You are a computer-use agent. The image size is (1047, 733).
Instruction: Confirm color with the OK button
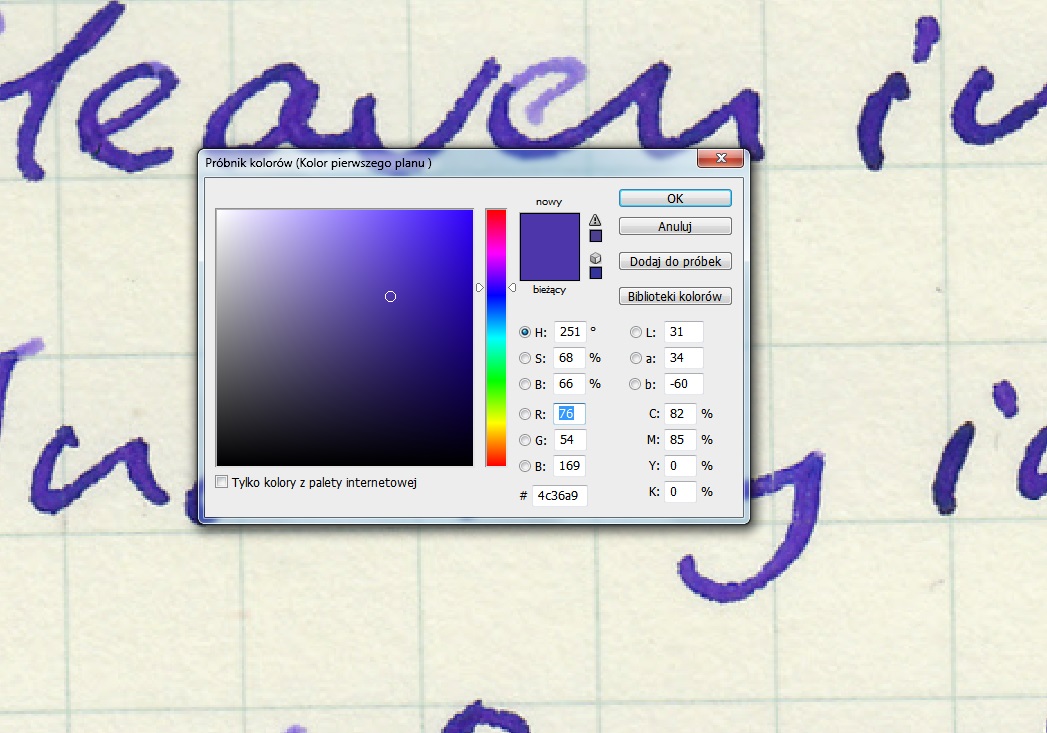(x=674, y=198)
